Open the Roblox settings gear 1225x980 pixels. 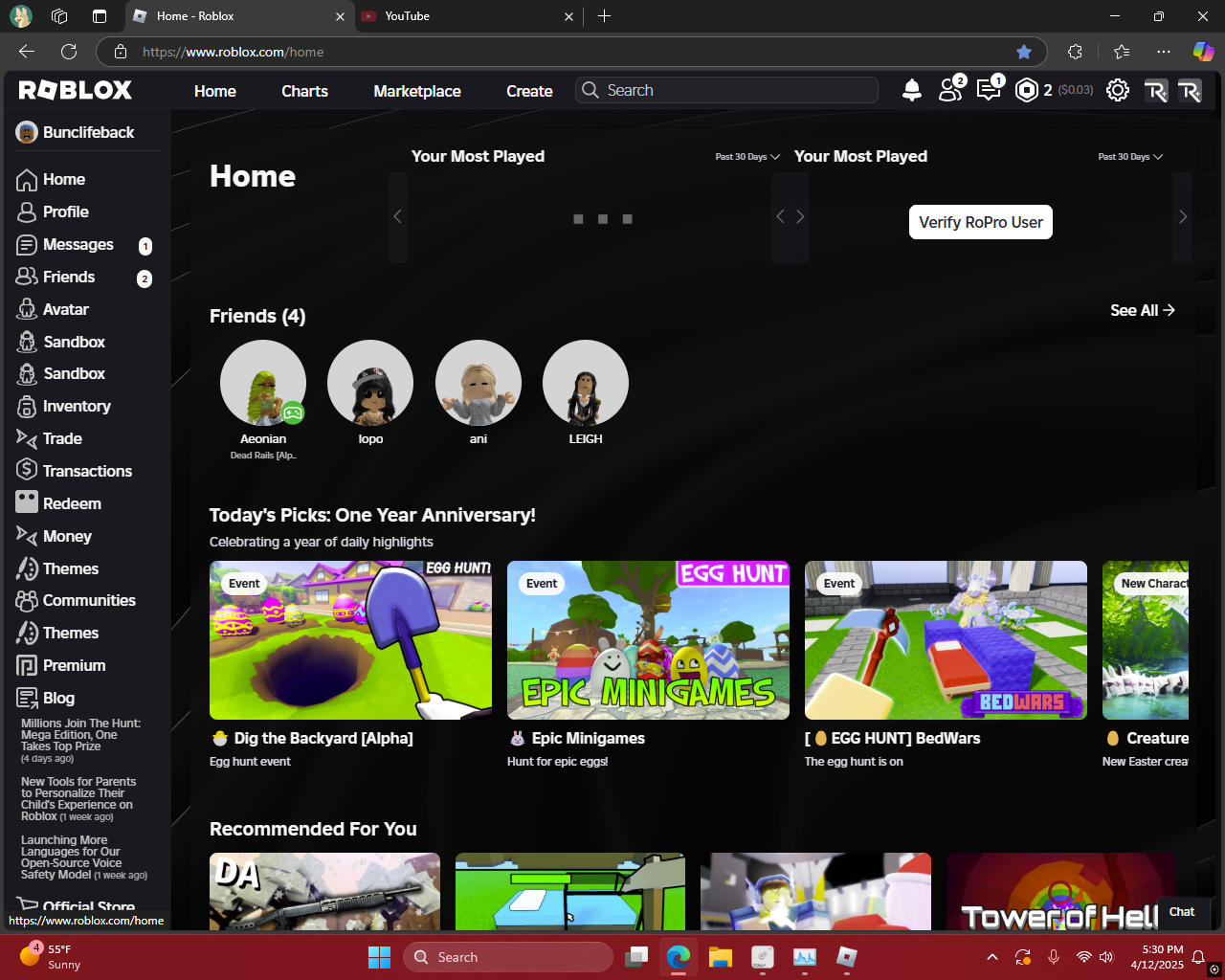point(1118,90)
